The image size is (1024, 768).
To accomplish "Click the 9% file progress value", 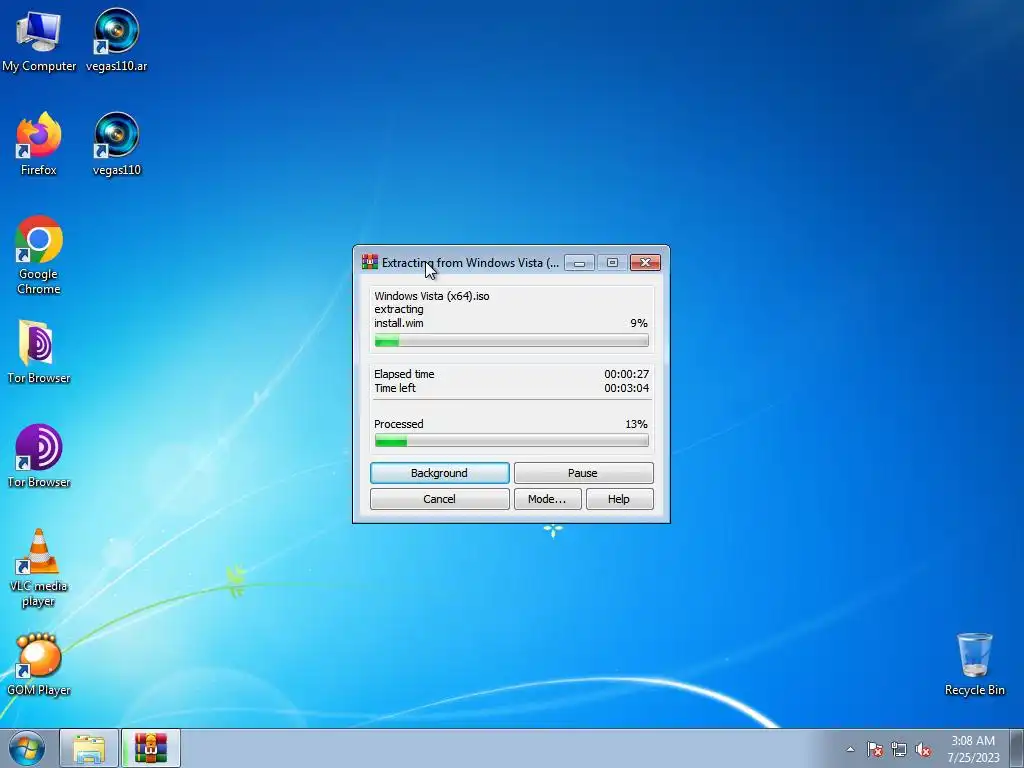I will coord(639,323).
